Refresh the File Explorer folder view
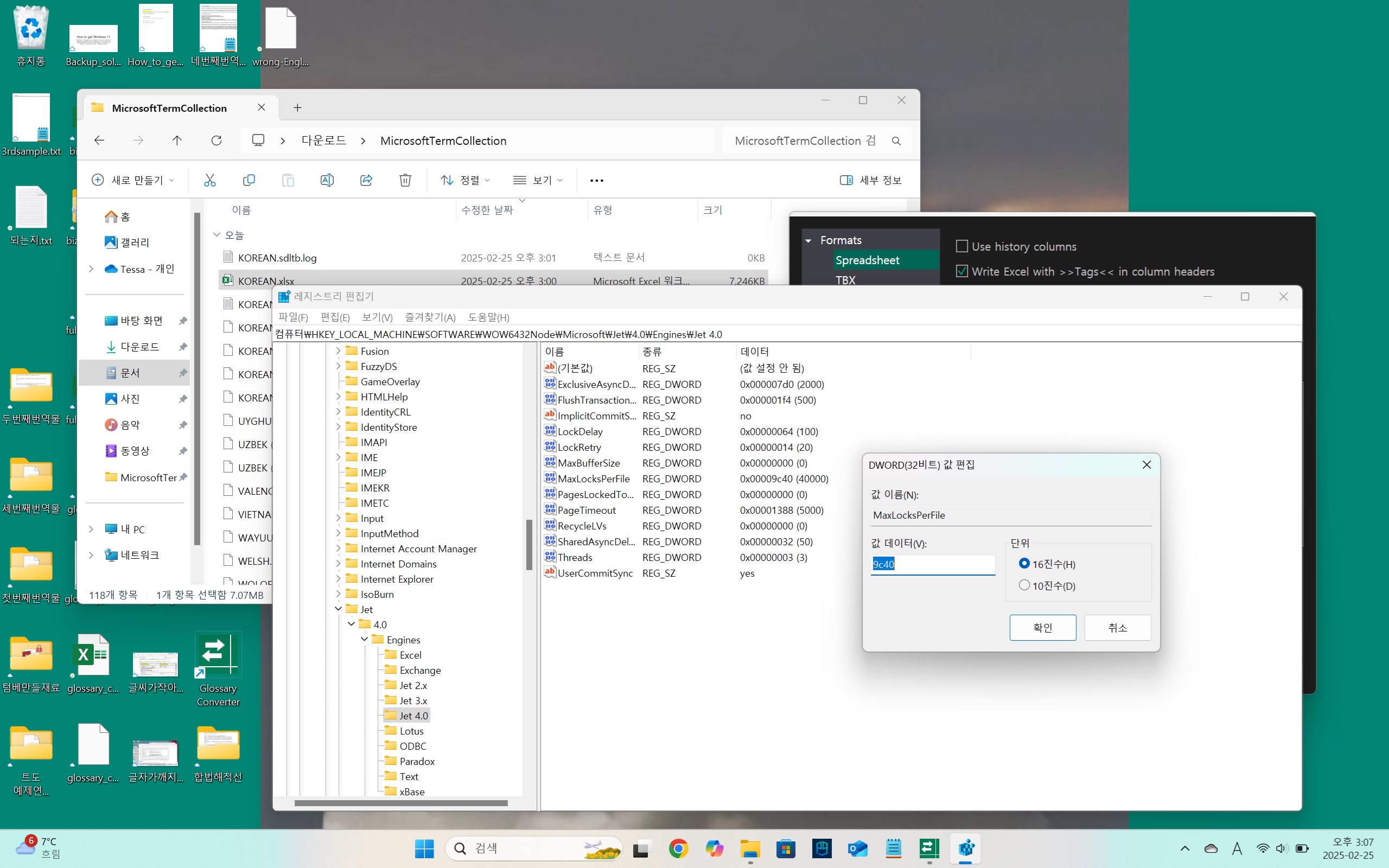This screenshot has height=868, width=1389. click(x=216, y=141)
